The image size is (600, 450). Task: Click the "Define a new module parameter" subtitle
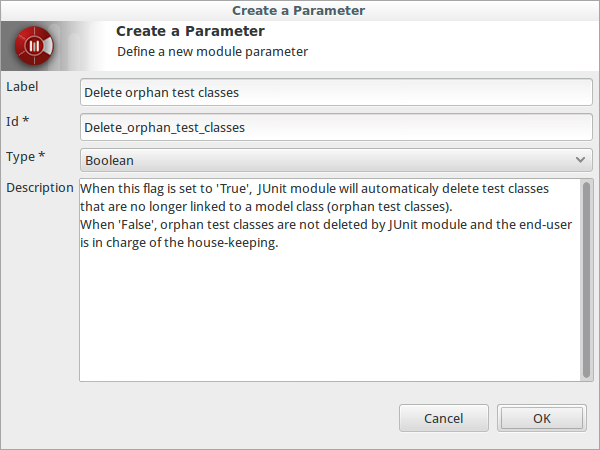click(x=212, y=51)
